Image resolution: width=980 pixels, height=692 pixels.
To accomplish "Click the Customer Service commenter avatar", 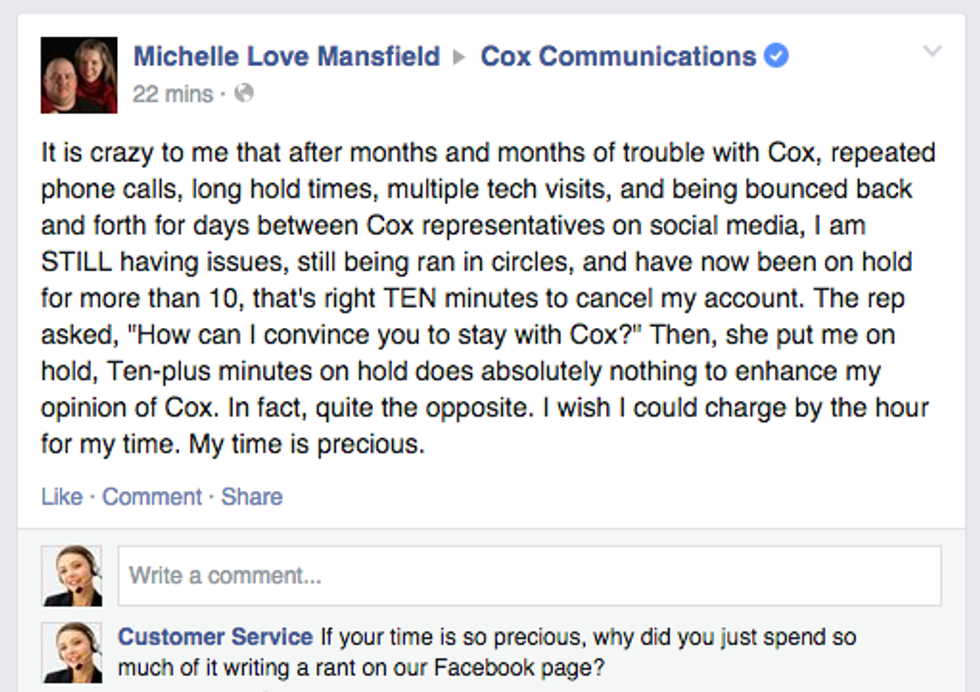I will 72,652.
